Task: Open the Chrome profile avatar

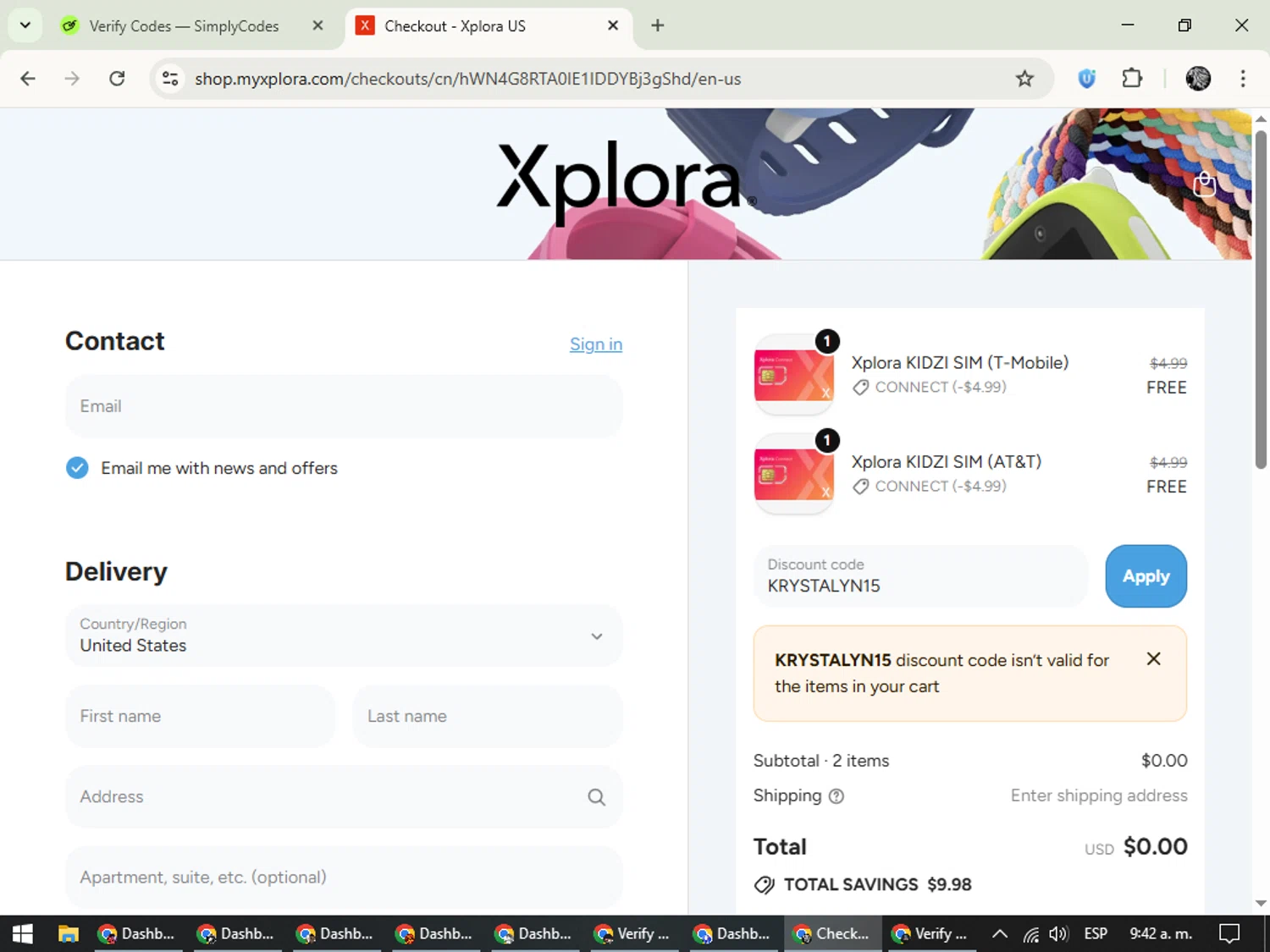Action: [x=1198, y=79]
